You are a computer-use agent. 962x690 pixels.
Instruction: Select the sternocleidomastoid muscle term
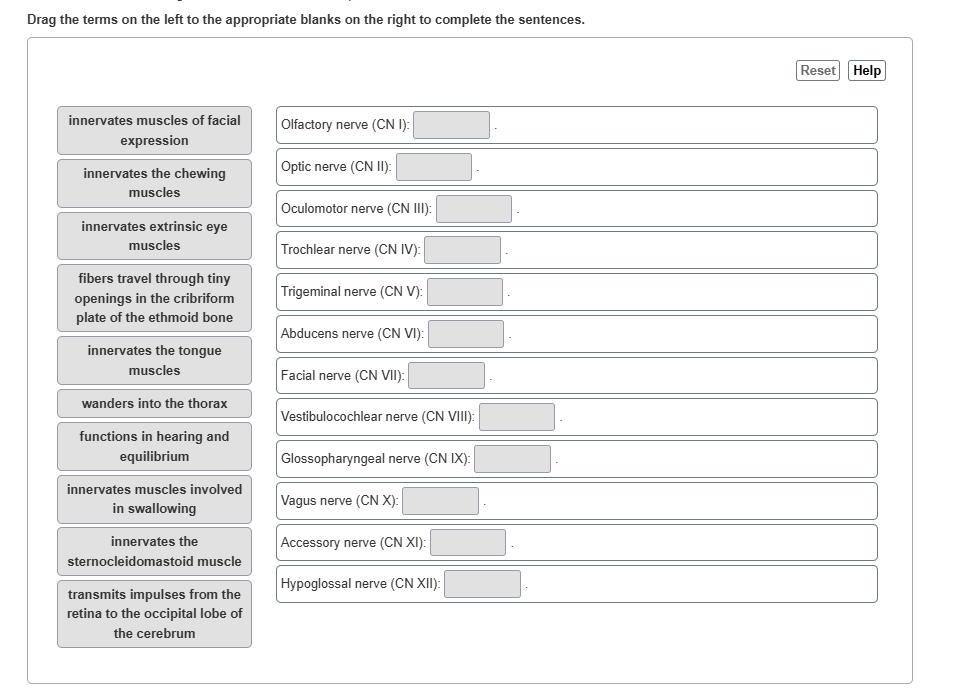154,551
